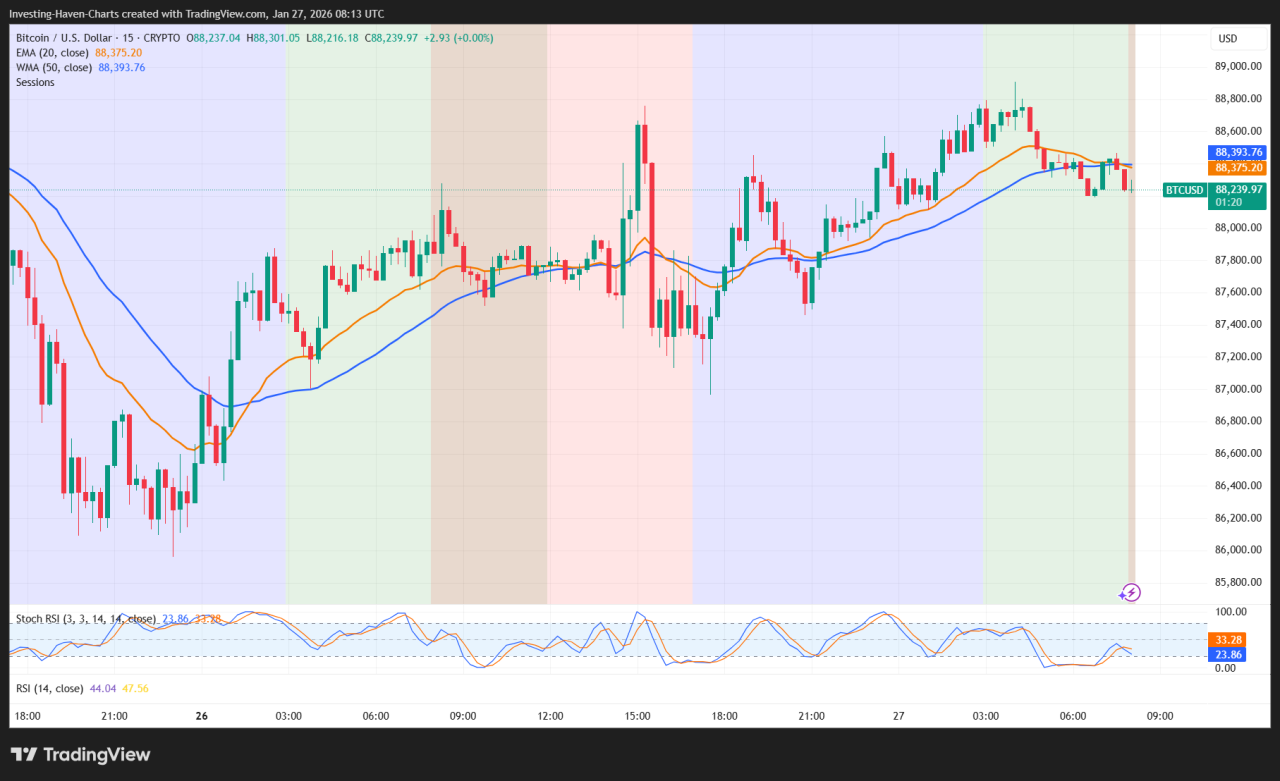The width and height of the screenshot is (1280, 781).
Task: Select the Sessions indicator legend
Action: (x=35, y=82)
